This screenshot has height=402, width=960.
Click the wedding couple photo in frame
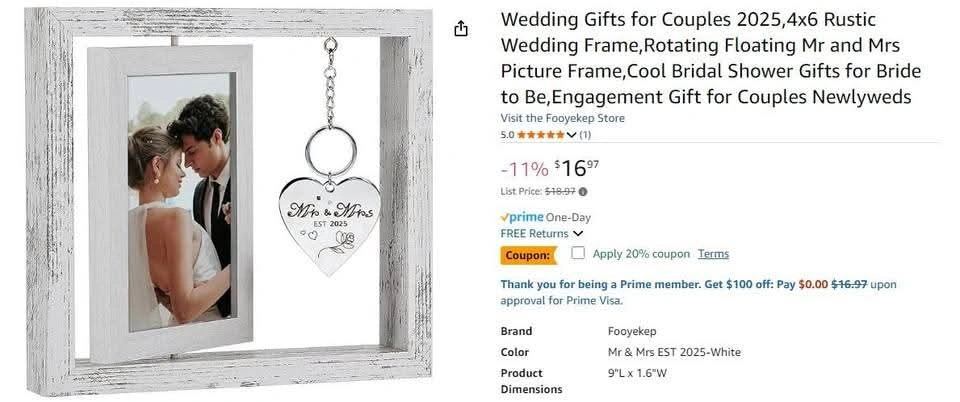click(x=179, y=203)
